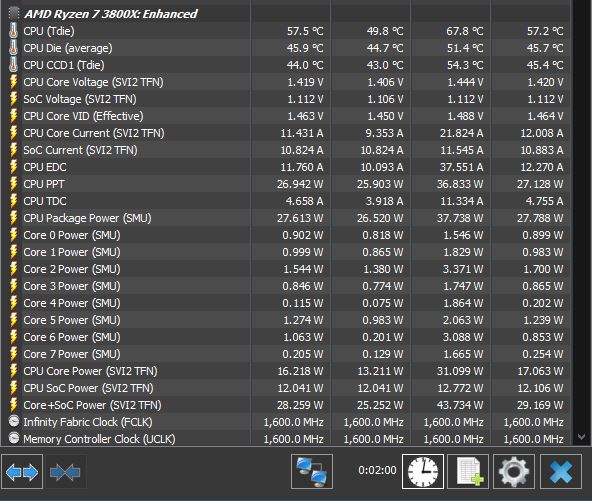Select Infinity Fabric Clock (FCLK) label
Viewport: 592px width, 501px height.
click(x=88, y=422)
